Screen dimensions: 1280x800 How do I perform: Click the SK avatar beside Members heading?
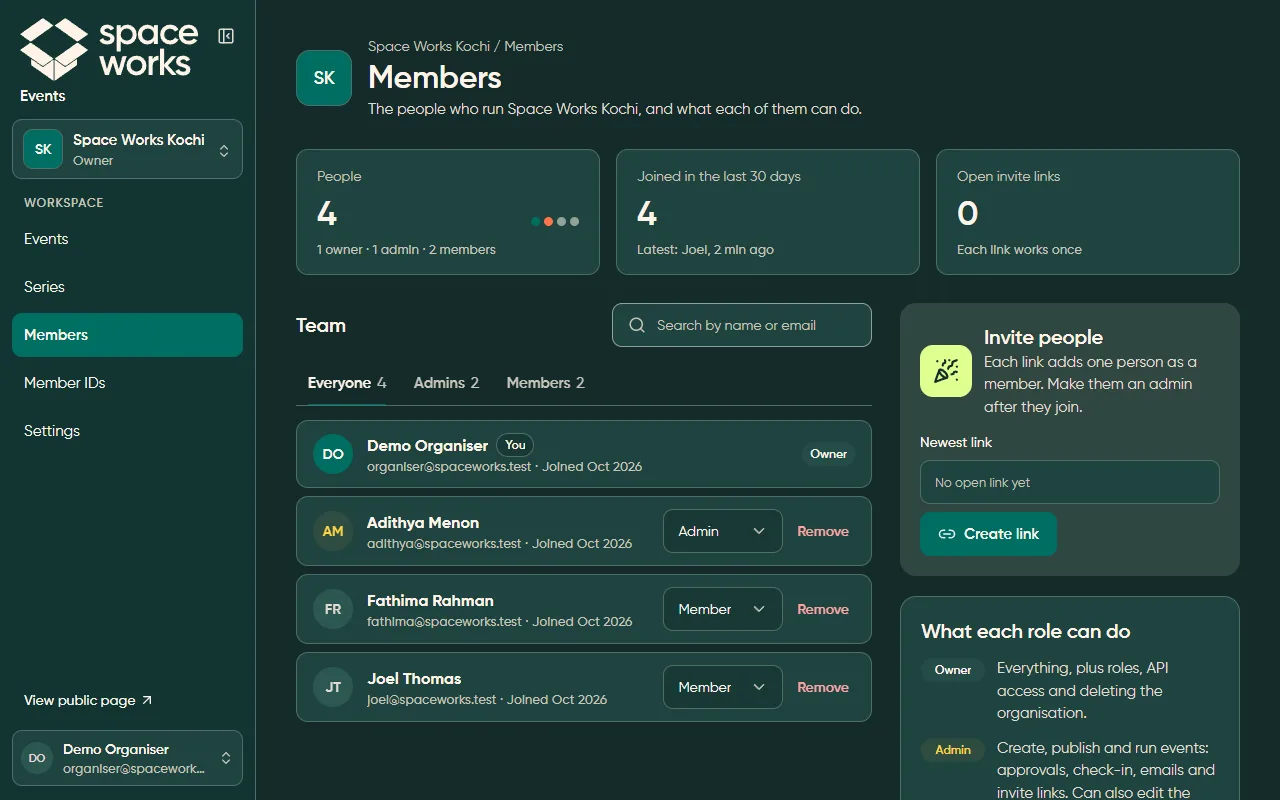[x=324, y=78]
